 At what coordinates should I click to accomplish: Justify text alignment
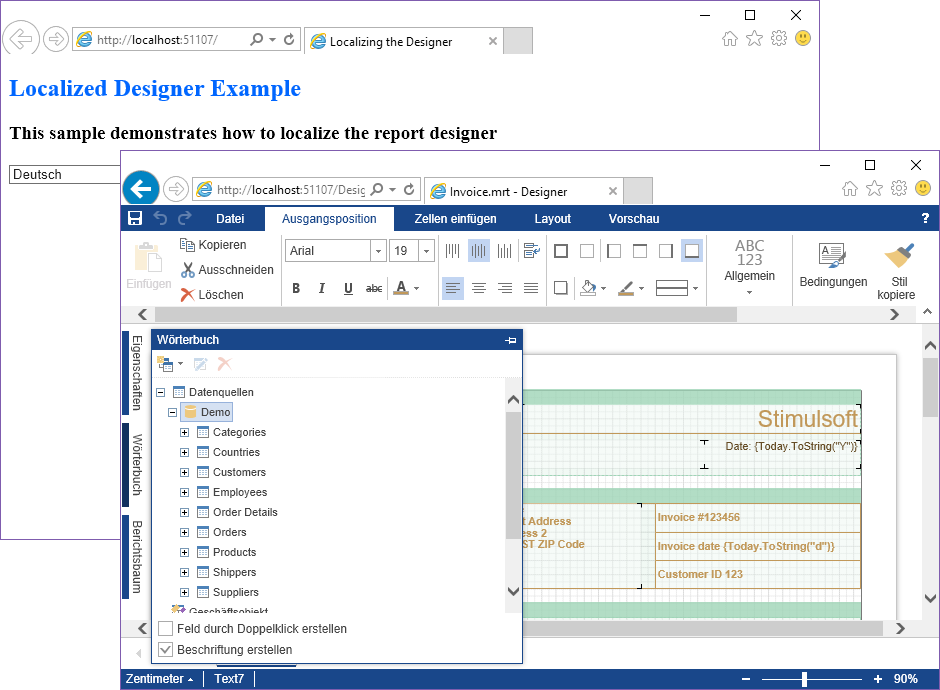[531, 288]
